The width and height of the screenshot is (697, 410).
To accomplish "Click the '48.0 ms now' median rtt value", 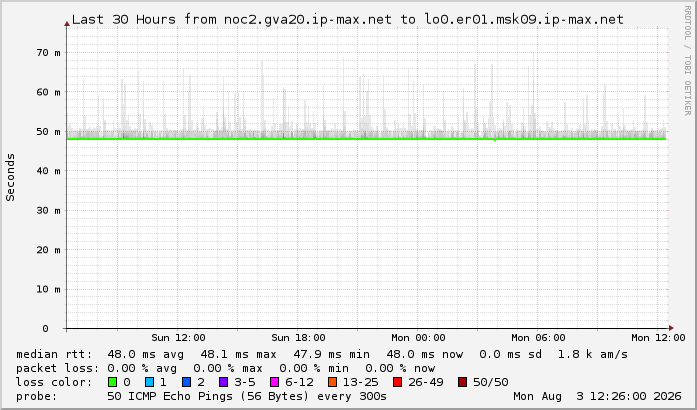I will 425,354.
